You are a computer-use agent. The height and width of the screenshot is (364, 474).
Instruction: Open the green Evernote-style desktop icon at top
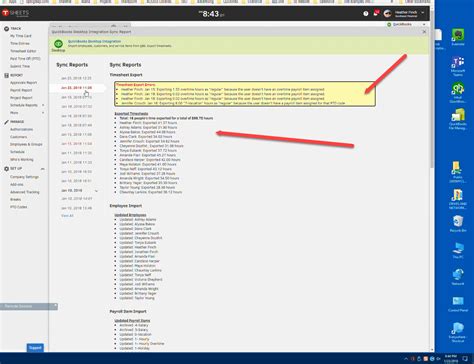coord(458,37)
